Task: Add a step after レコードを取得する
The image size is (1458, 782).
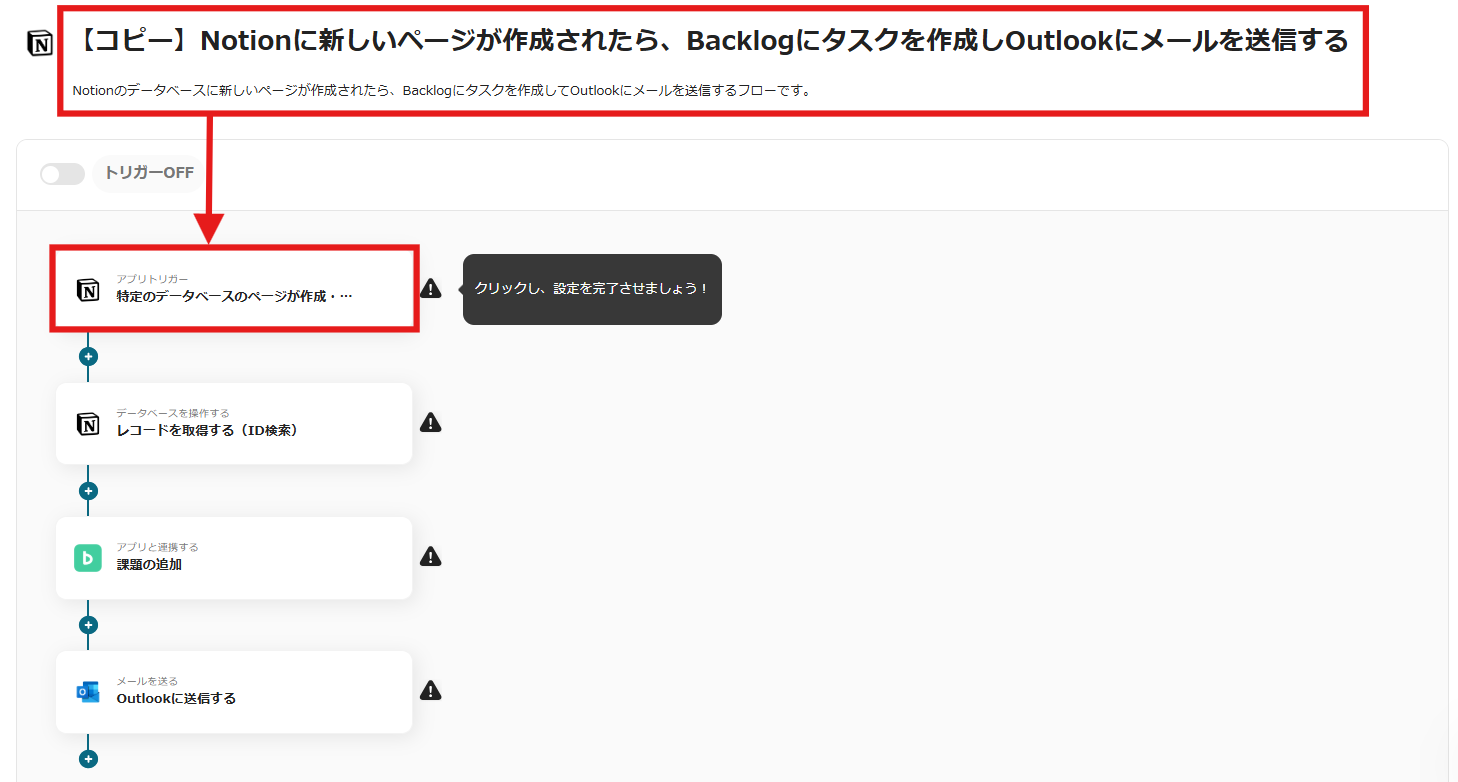Action: pos(88,491)
